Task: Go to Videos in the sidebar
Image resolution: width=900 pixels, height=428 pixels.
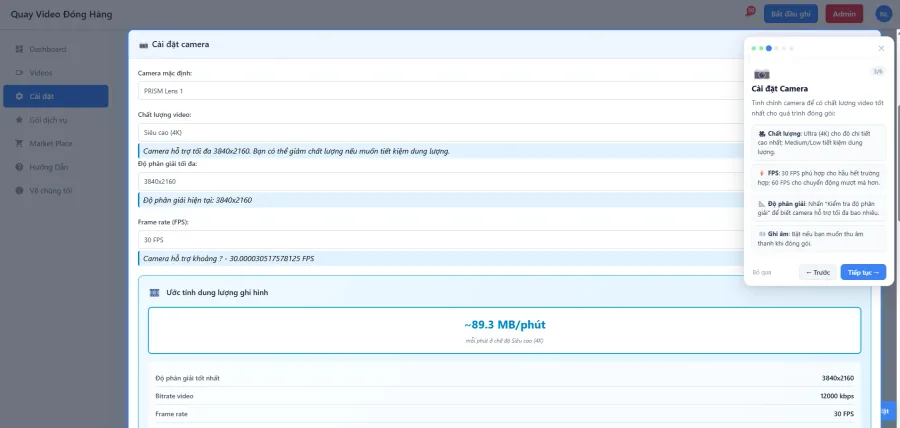Action: point(56,73)
